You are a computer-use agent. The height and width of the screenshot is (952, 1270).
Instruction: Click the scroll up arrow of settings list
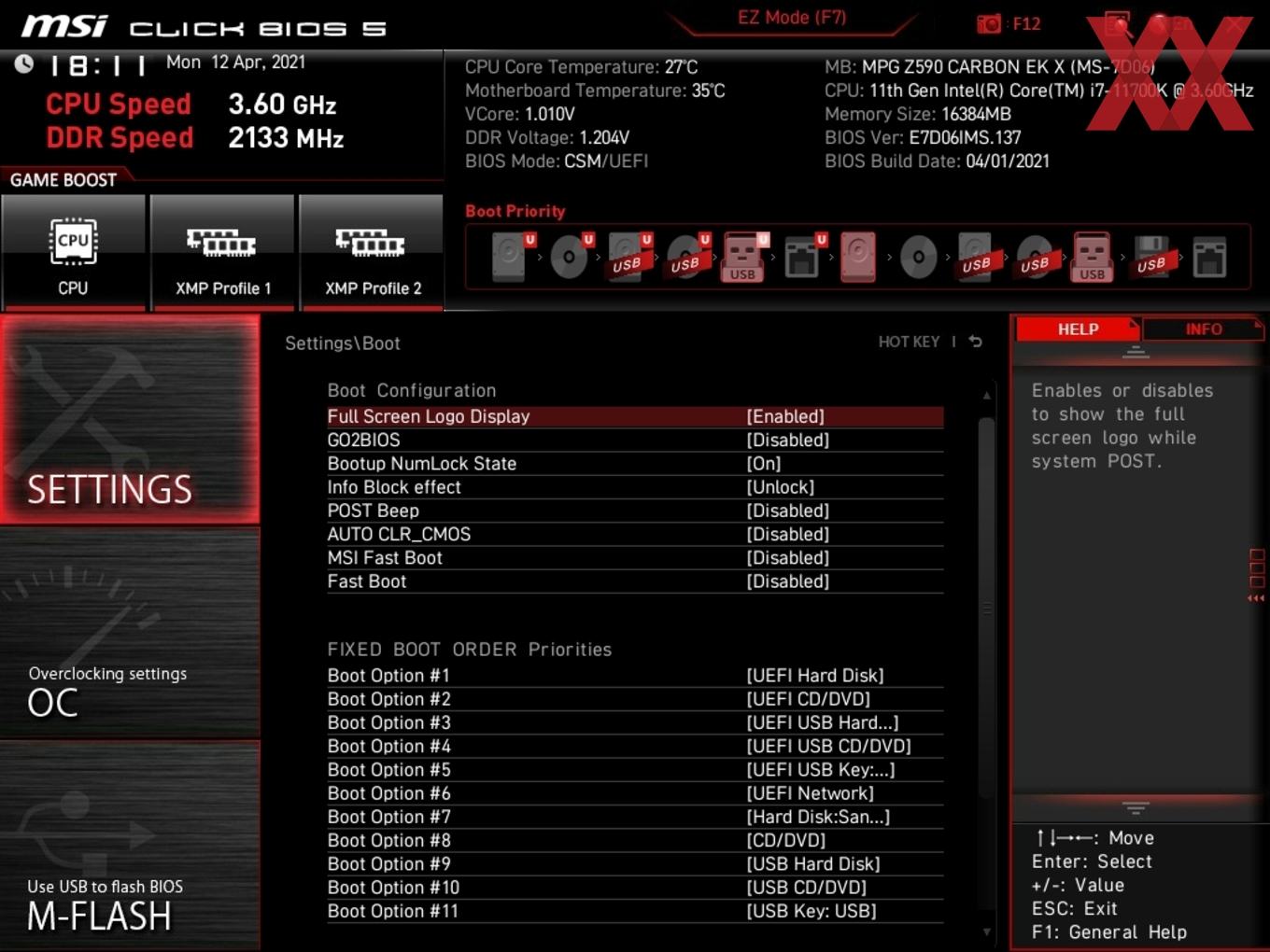pyautogui.click(x=986, y=396)
